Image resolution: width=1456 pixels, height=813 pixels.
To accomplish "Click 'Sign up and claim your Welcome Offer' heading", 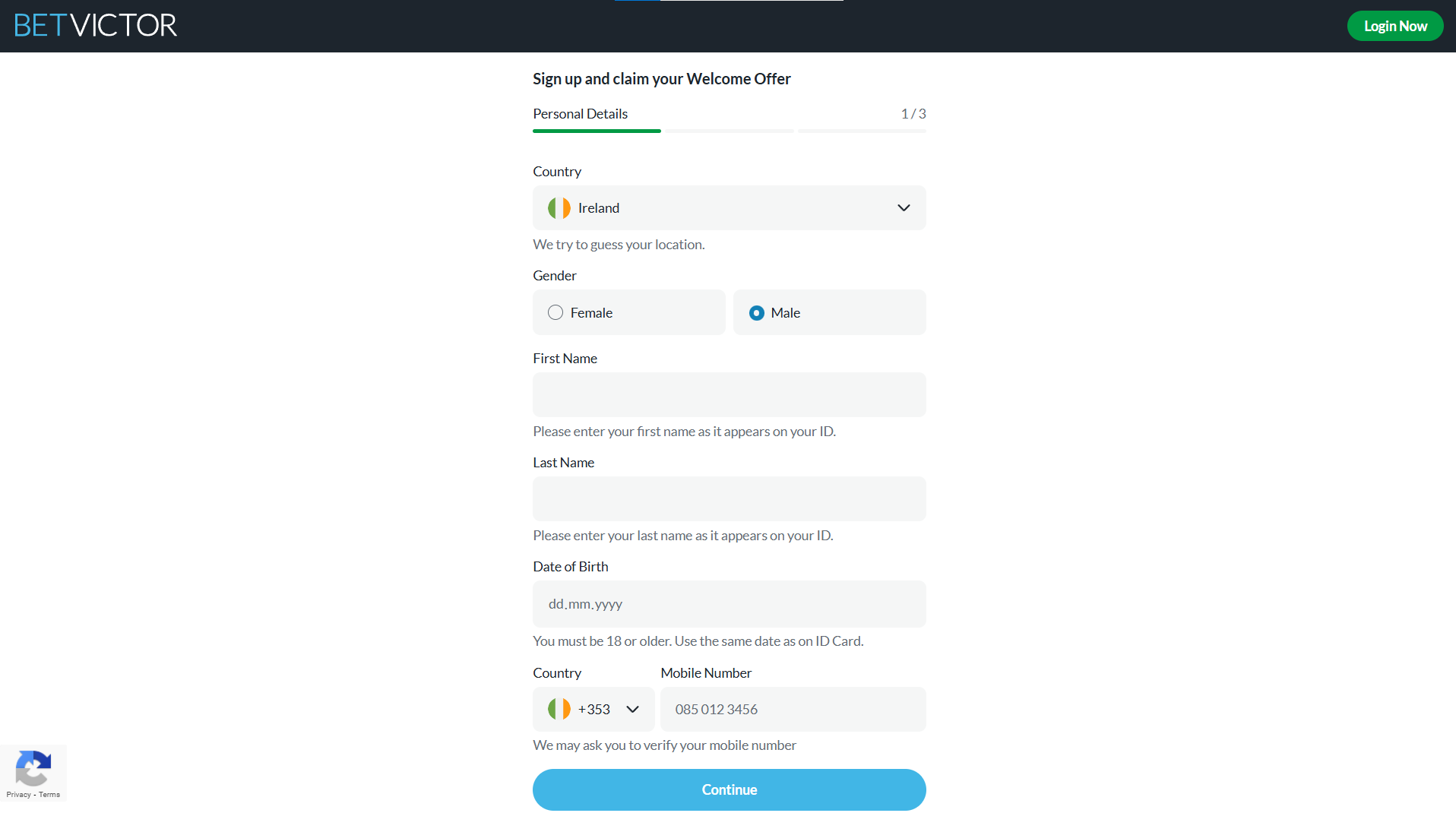I will pyautogui.click(x=662, y=79).
